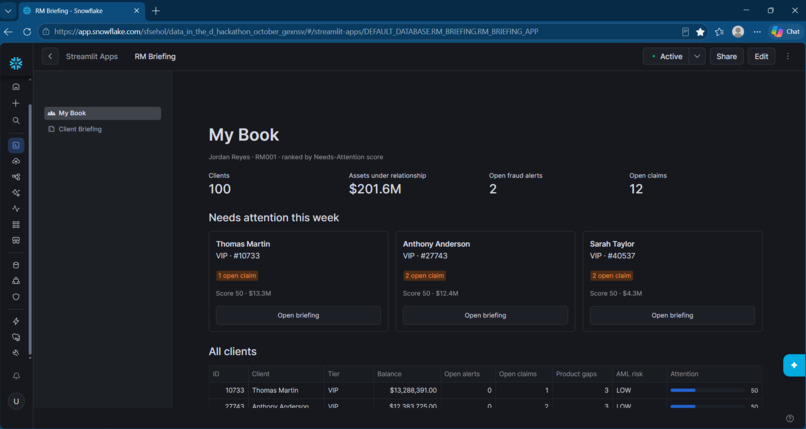Click the Snowflake logo icon
Image resolution: width=806 pixels, height=429 pixels.
click(16, 63)
